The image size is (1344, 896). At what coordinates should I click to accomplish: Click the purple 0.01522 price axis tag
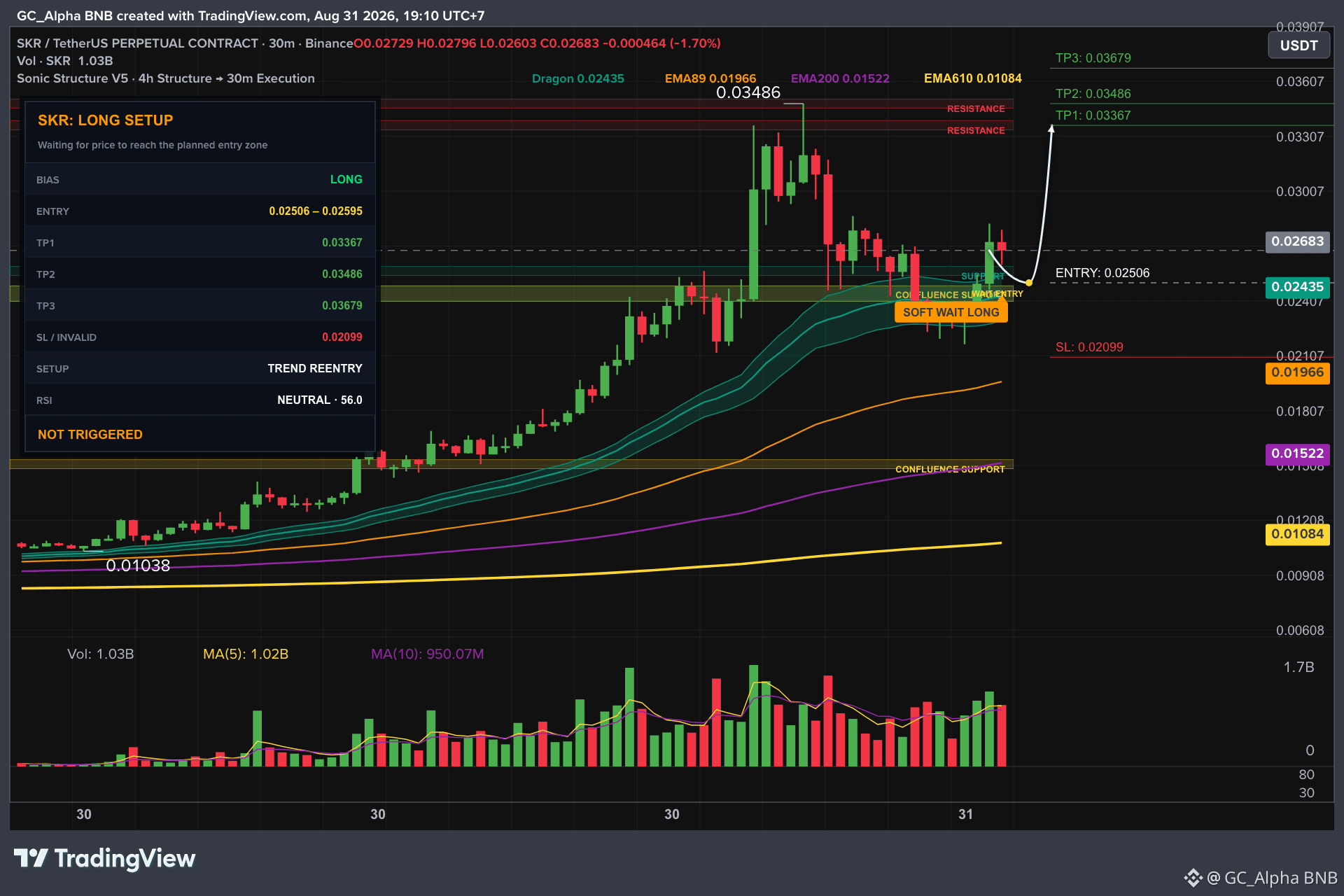[x=1298, y=454]
